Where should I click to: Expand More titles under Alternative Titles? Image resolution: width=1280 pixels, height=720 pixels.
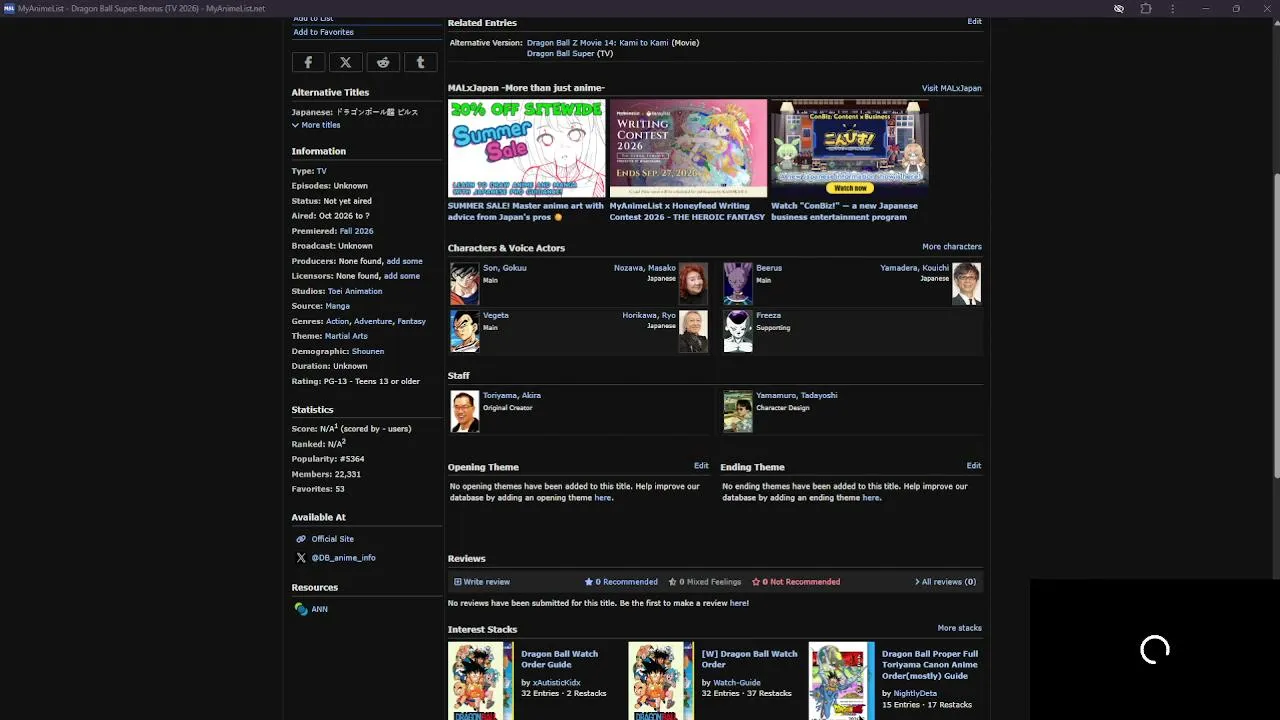[316, 125]
